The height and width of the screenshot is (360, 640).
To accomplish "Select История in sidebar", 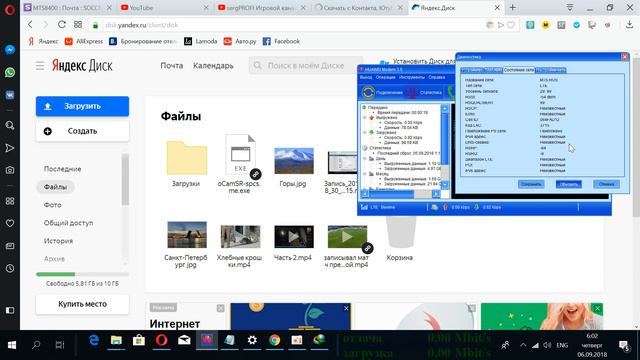I will click(58, 241).
